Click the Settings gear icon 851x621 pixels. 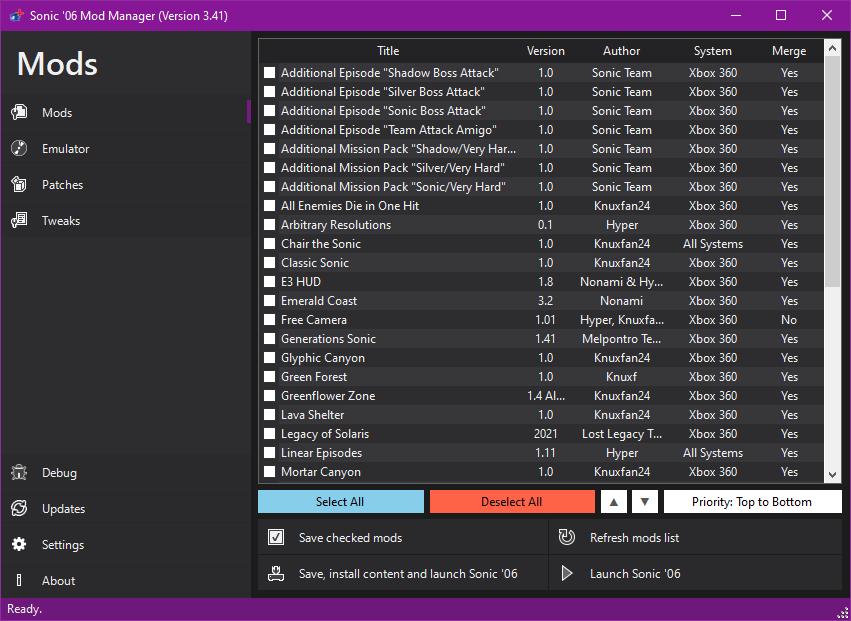(18, 545)
